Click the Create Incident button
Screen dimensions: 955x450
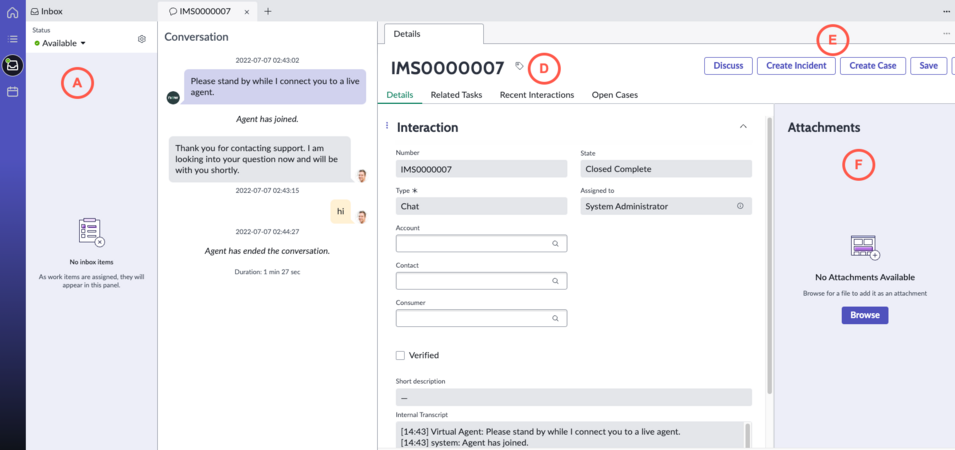(796, 66)
